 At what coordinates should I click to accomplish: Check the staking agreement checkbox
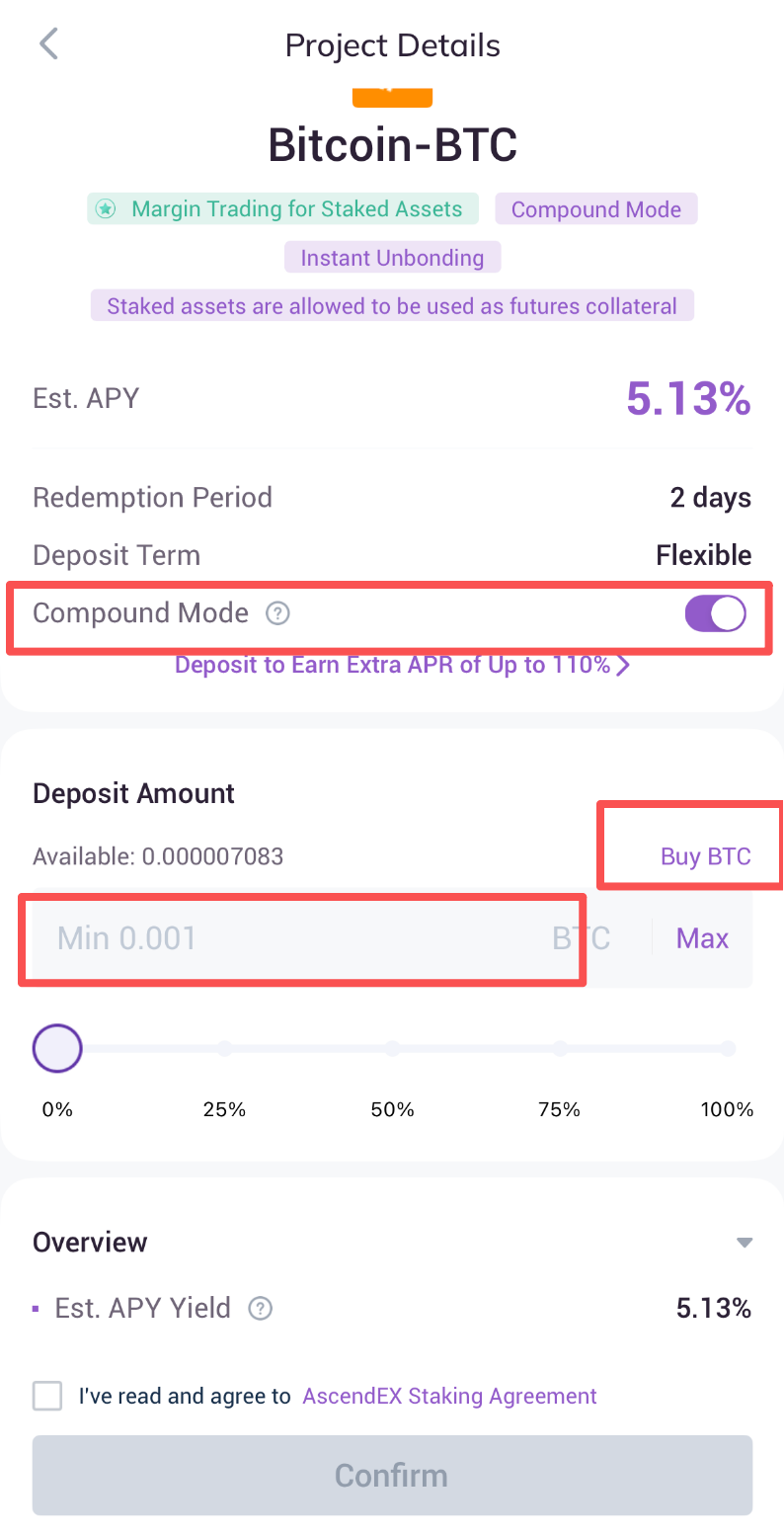tap(47, 1396)
